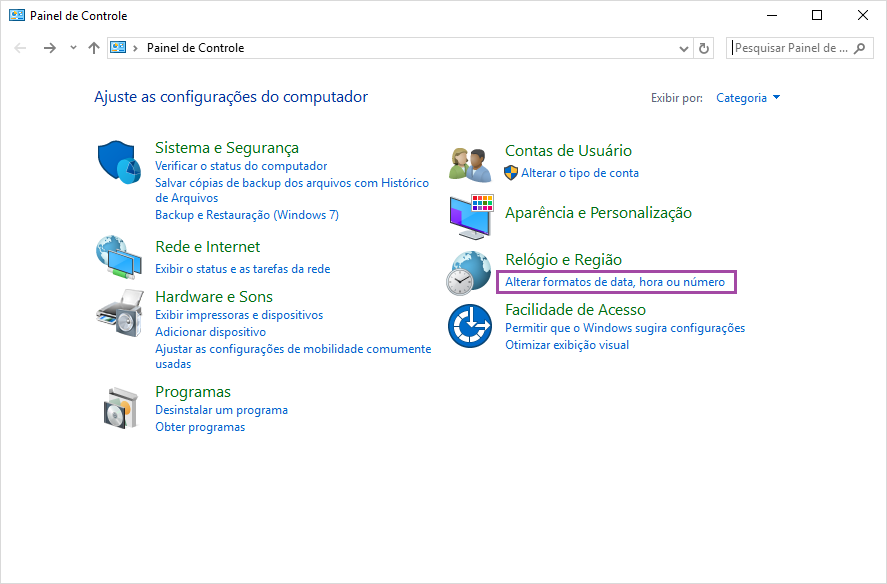Open Verificar o status do computador

pos(241,166)
